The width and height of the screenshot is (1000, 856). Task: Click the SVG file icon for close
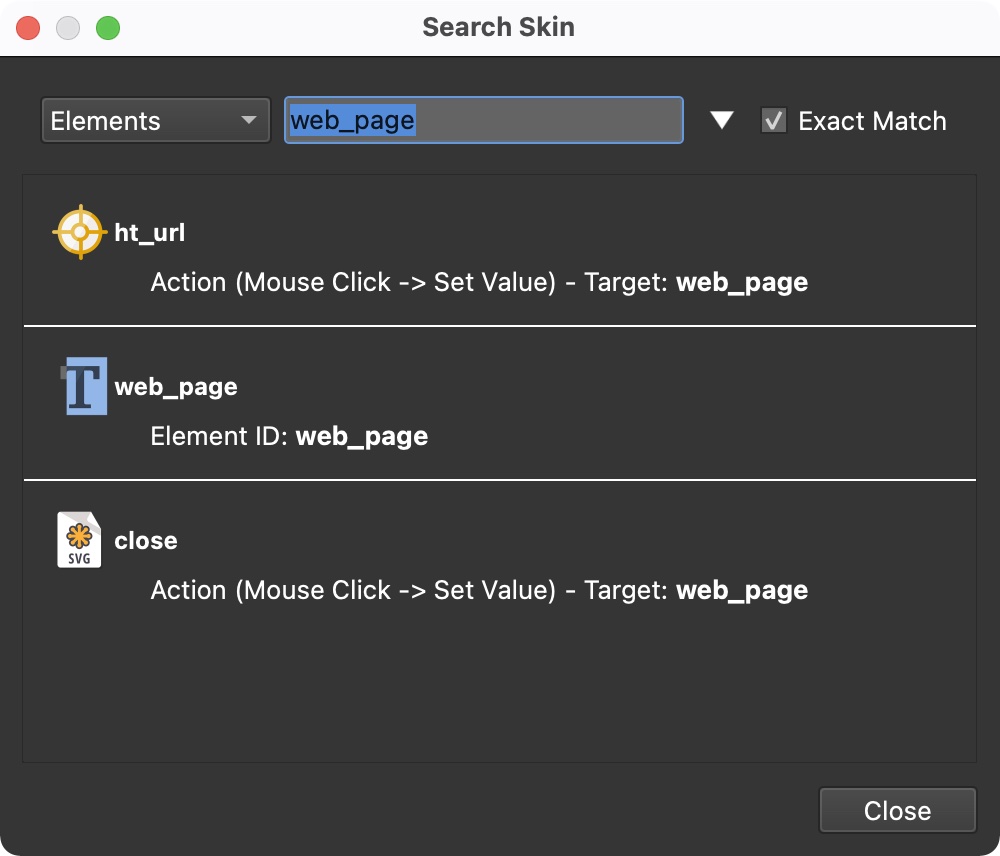[79, 540]
